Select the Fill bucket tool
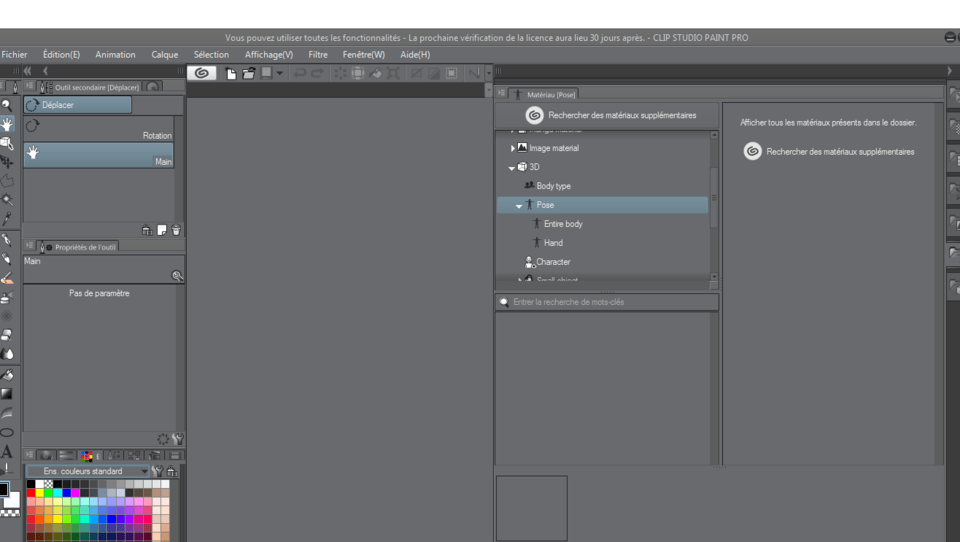The image size is (960, 542). click(7, 375)
